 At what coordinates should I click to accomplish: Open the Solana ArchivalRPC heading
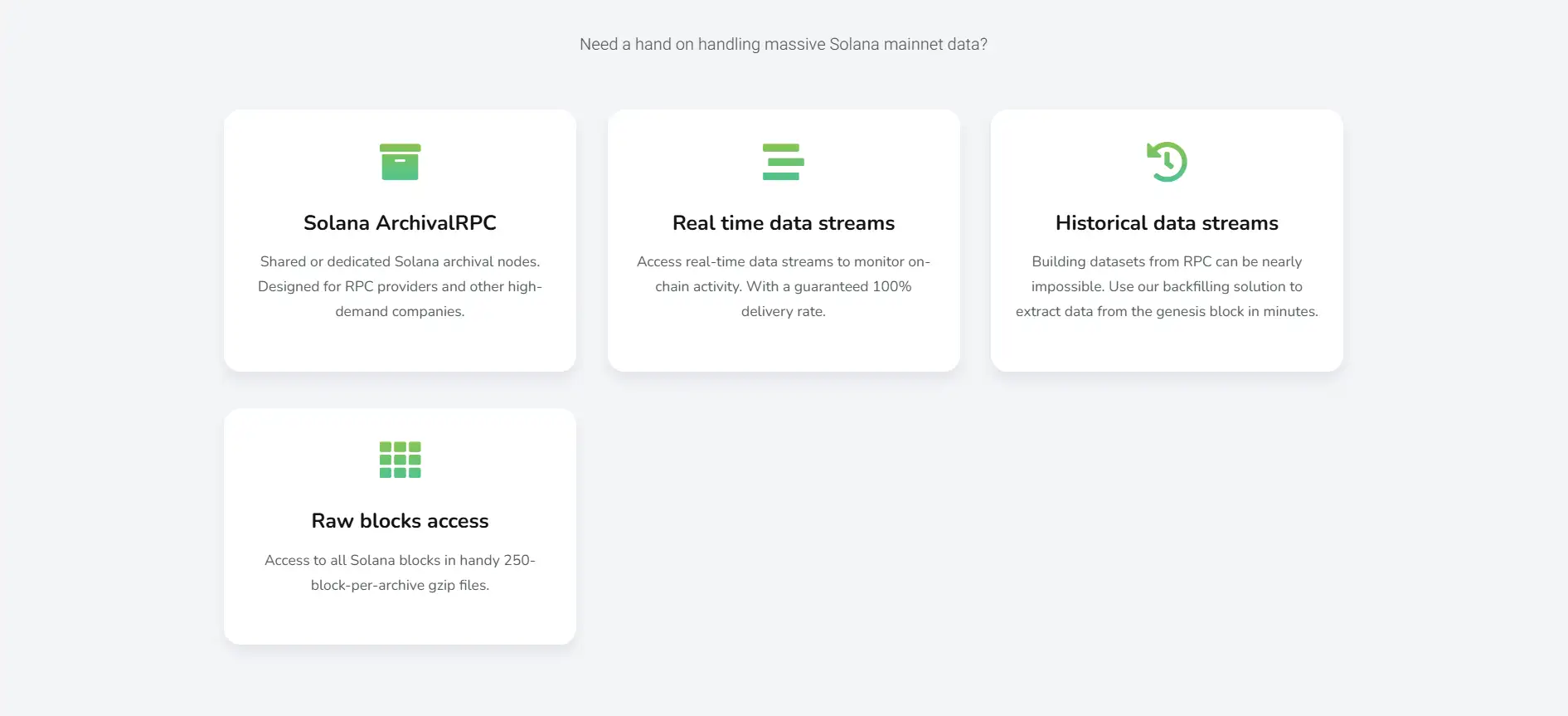click(x=400, y=223)
